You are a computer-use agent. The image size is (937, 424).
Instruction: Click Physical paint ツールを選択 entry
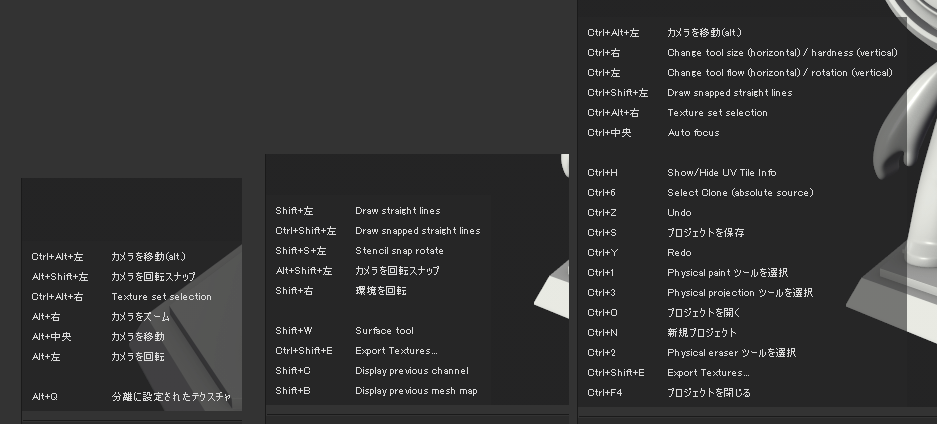coord(727,273)
